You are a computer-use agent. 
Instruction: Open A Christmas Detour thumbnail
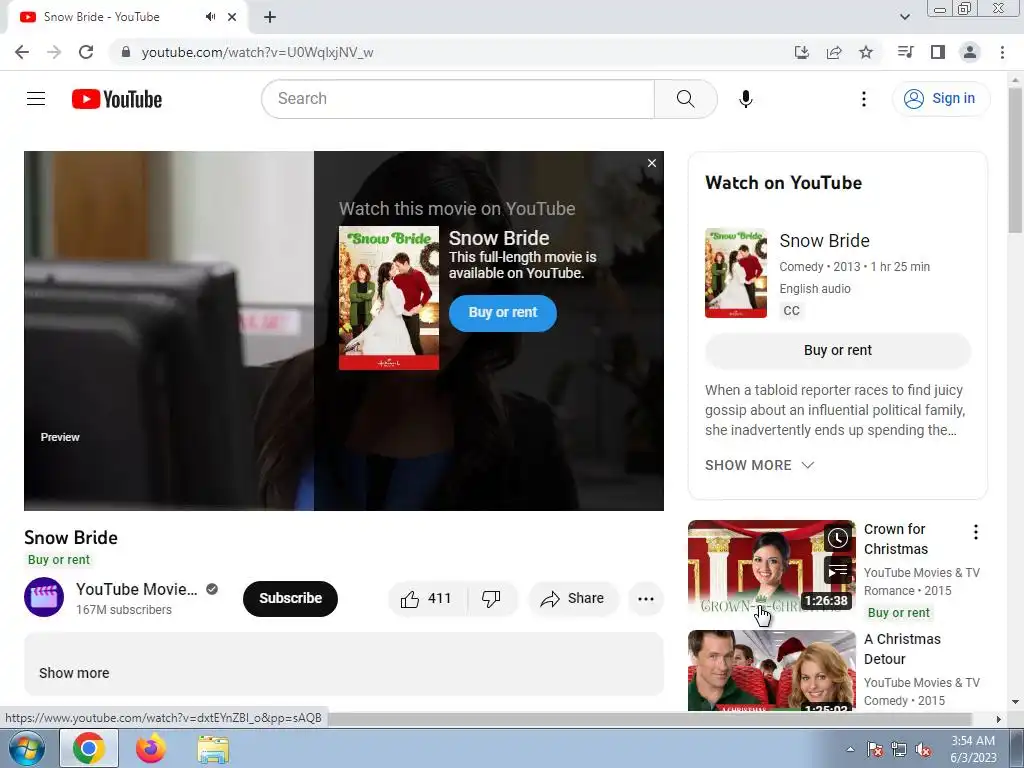[771, 671]
